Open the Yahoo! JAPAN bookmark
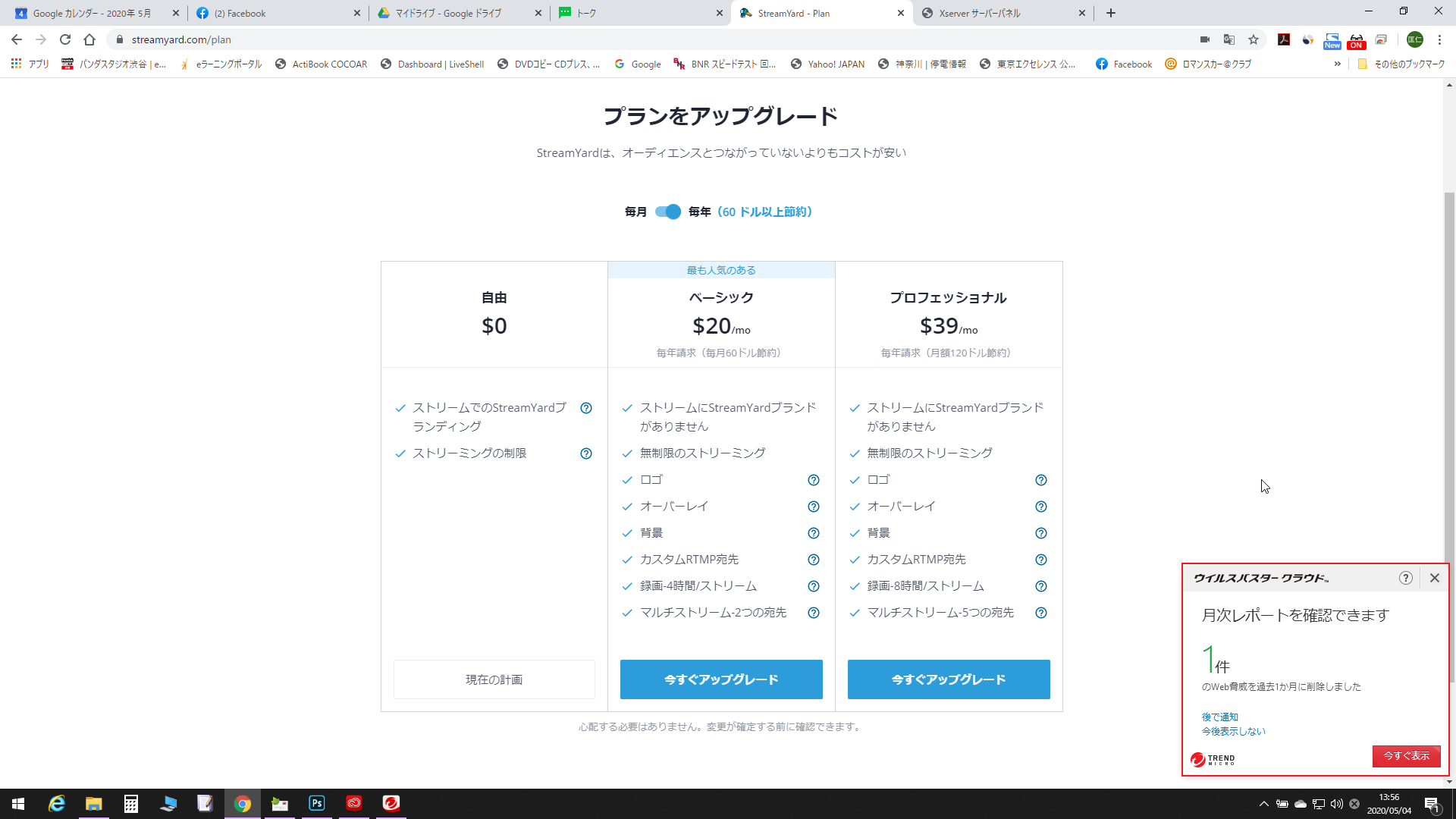Viewport: 1456px width, 819px height. click(827, 64)
